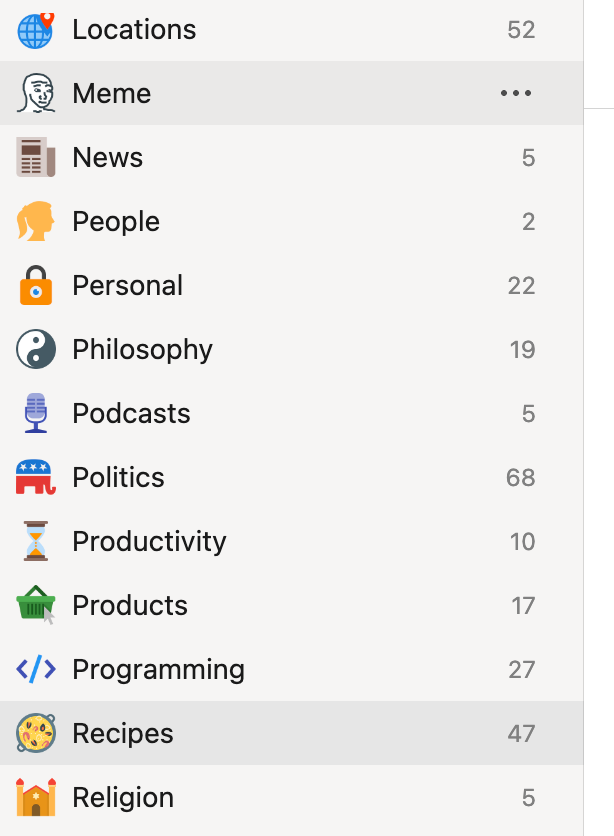Click the shopping basket icon for Products
This screenshot has width=614, height=836.
pos(36,605)
